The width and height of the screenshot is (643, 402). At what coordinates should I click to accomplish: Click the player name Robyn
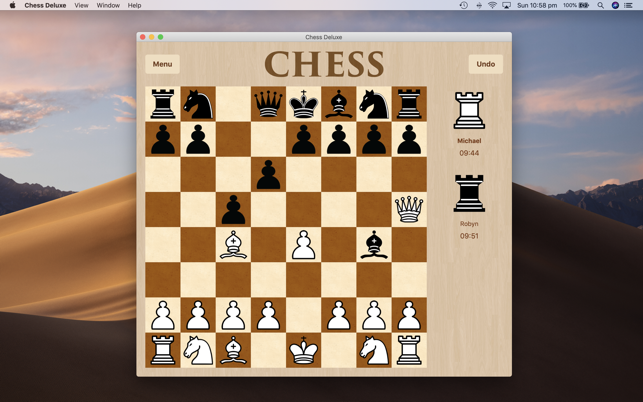click(469, 224)
